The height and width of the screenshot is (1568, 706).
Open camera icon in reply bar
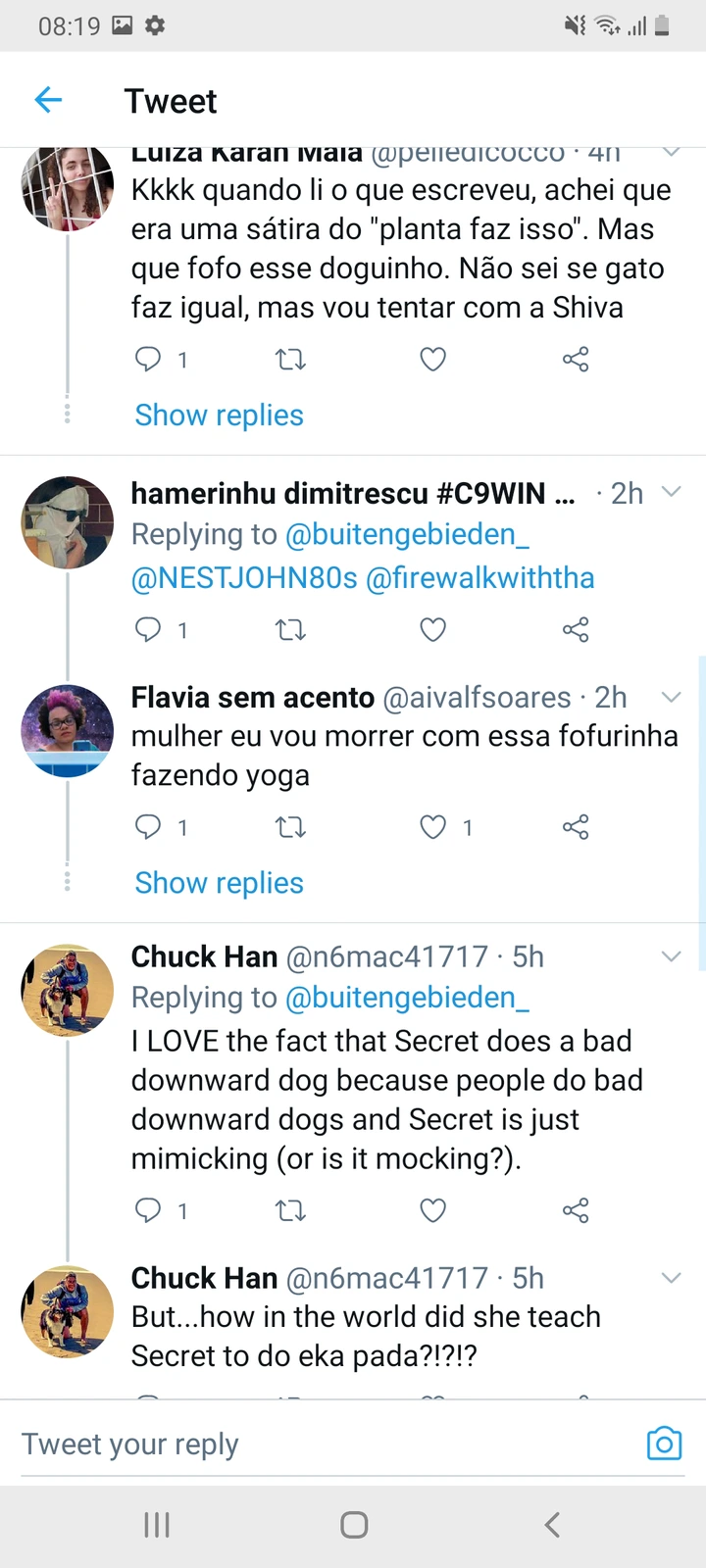pyautogui.click(x=664, y=1444)
